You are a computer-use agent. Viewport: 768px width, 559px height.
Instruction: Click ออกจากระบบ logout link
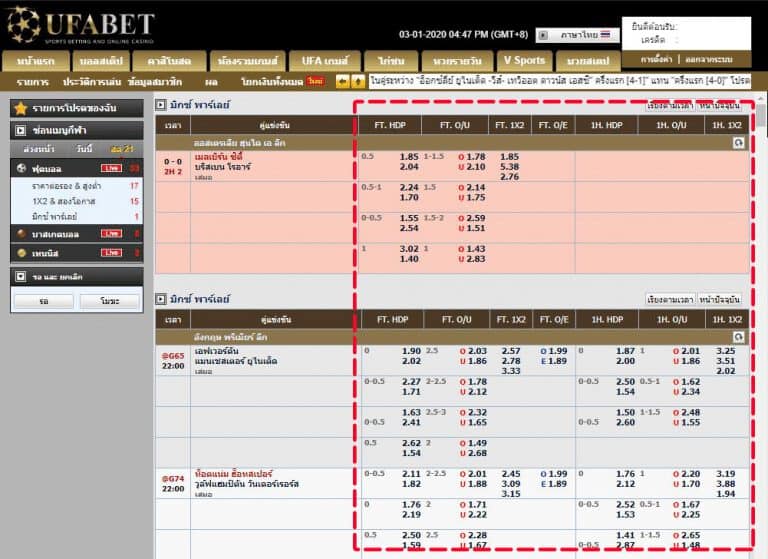click(709, 59)
